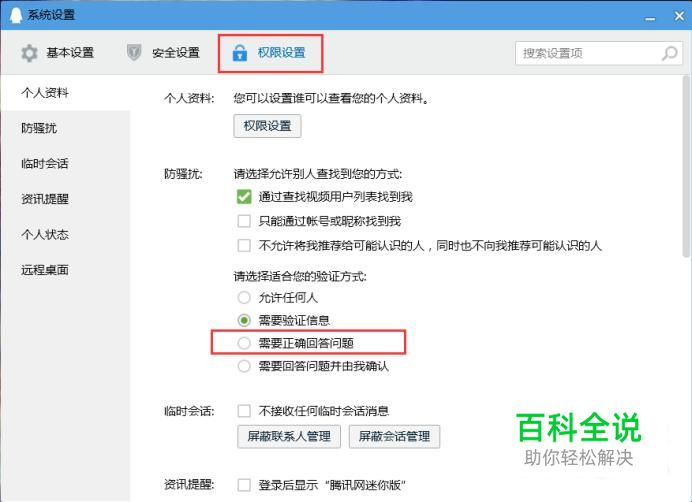The height and width of the screenshot is (502, 692).
Task: Click the QQ penguin logo in title bar
Action: pos(15,15)
